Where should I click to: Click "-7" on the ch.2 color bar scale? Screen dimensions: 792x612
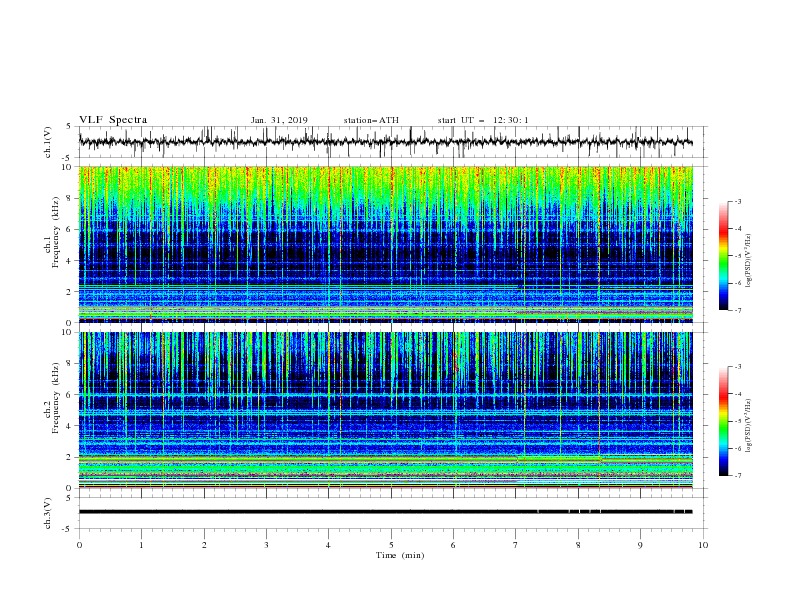coord(738,476)
